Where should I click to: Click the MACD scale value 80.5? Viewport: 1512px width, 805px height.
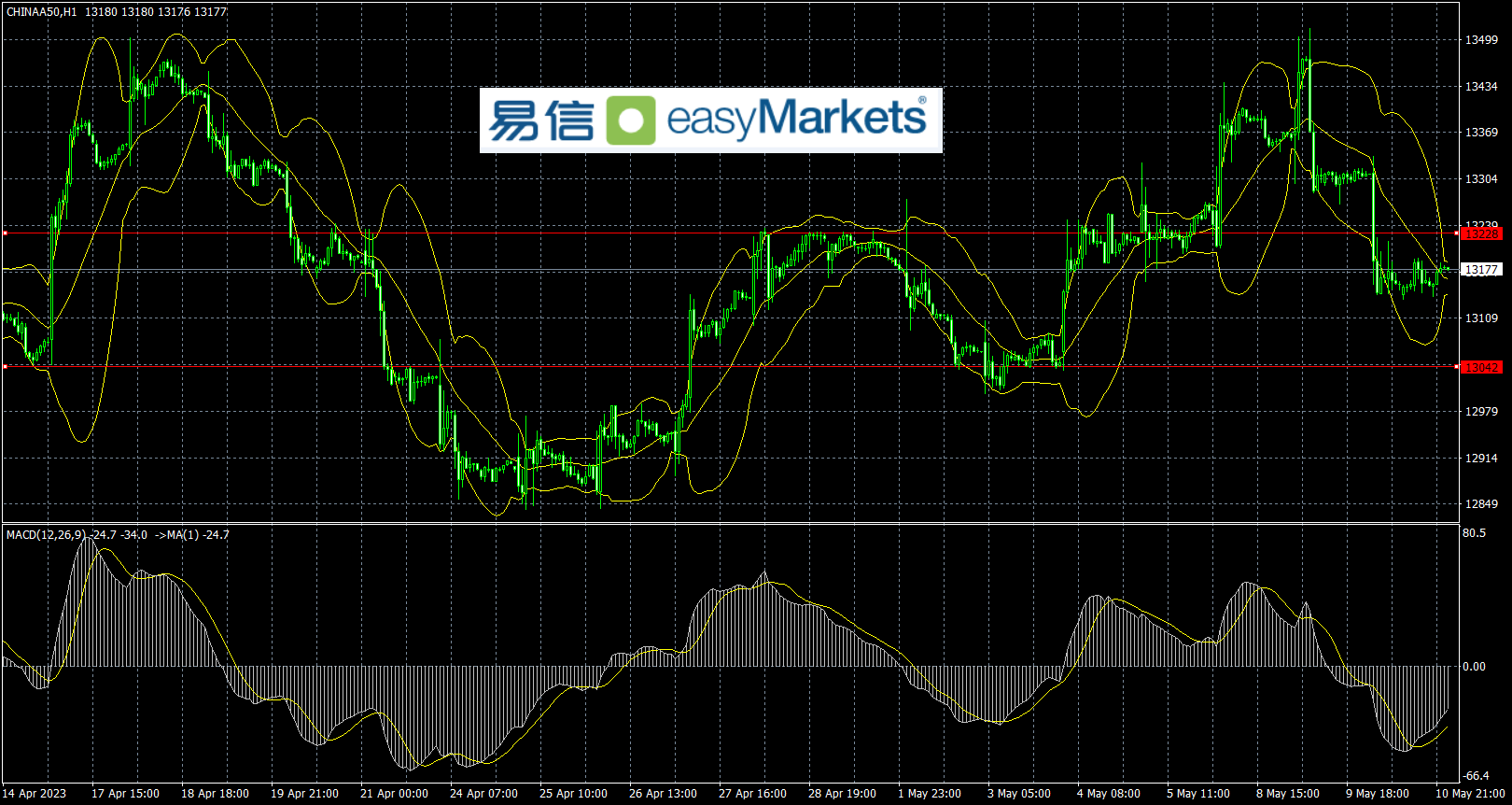(x=1475, y=533)
